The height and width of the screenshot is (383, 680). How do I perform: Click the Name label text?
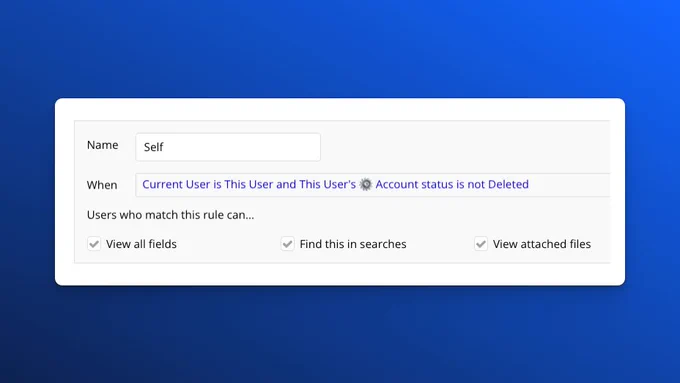pyautogui.click(x=102, y=145)
